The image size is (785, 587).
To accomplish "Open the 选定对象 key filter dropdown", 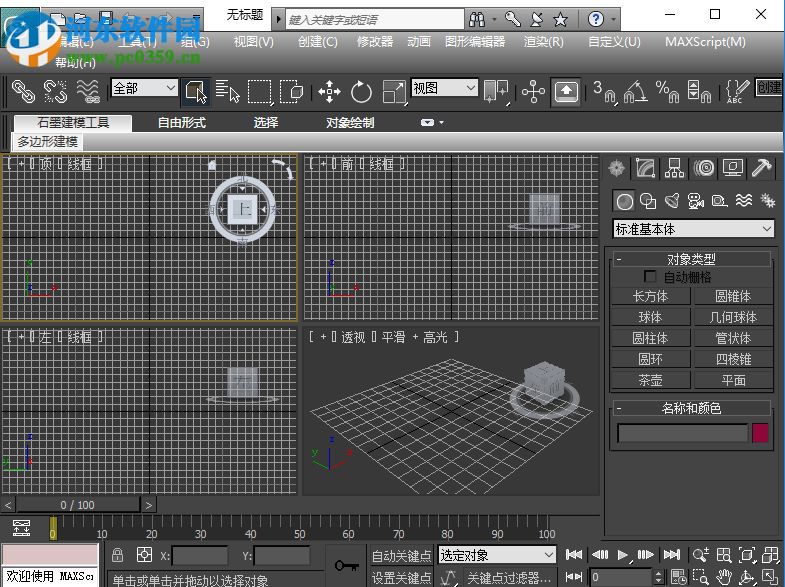I will [x=496, y=555].
